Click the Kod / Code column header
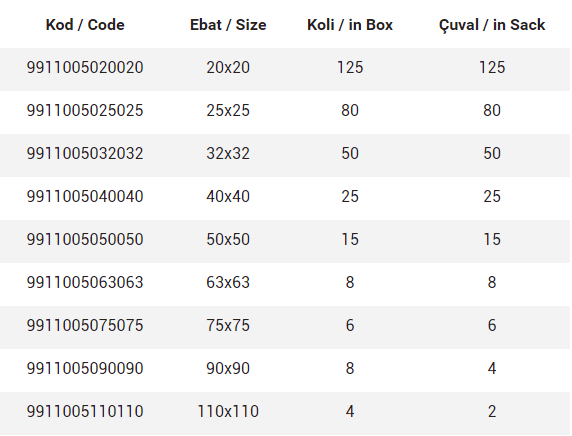This screenshot has height=436, width=572. click(x=85, y=25)
